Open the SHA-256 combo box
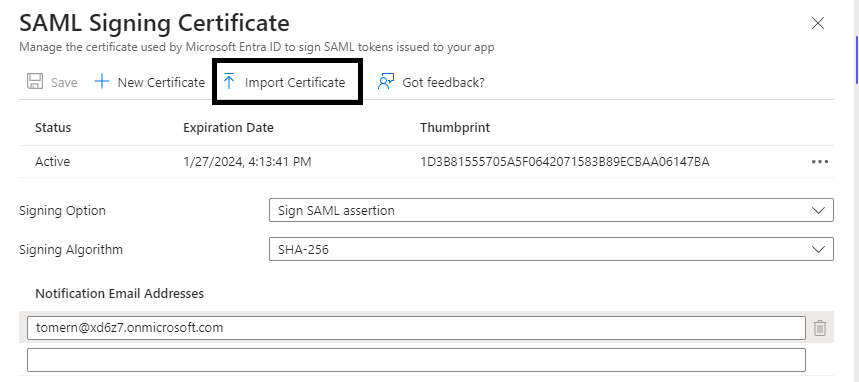Image resolution: width=859 pixels, height=382 pixels. coord(551,249)
